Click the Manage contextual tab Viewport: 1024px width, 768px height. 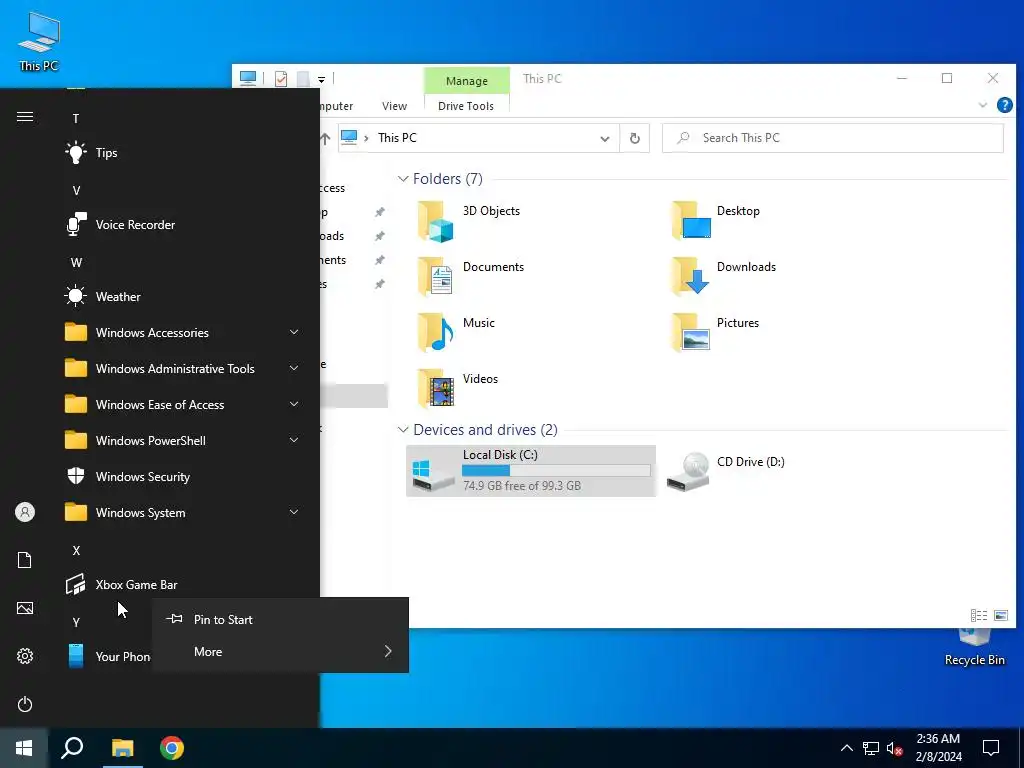(466, 80)
